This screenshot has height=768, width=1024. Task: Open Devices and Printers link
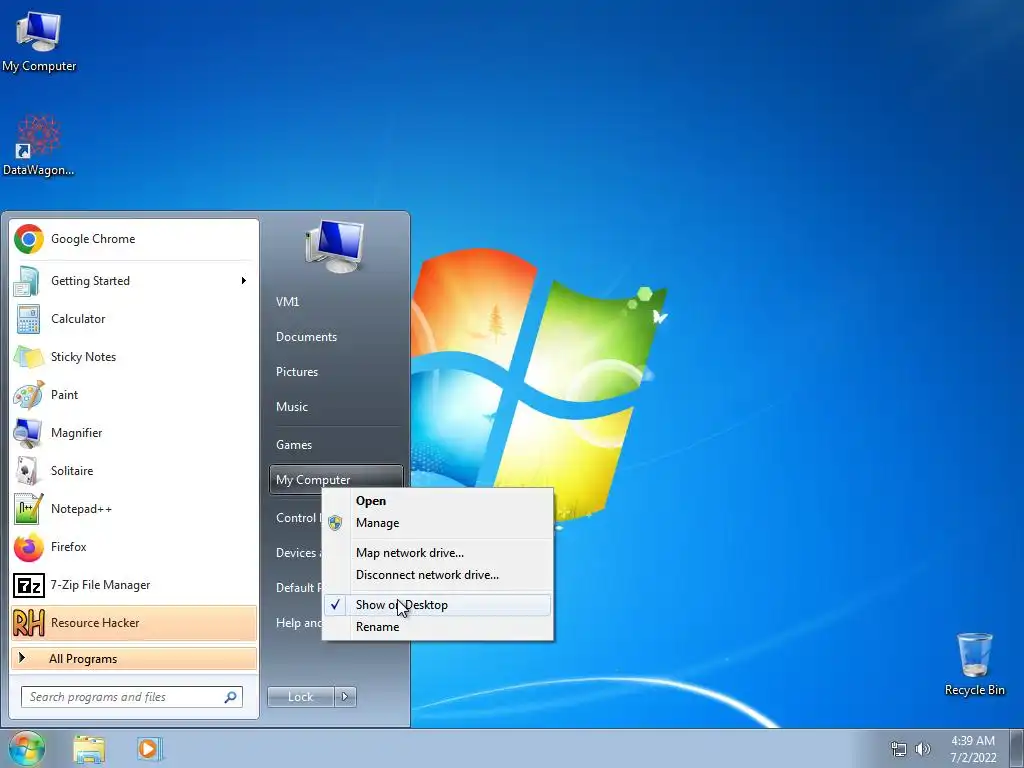point(296,553)
